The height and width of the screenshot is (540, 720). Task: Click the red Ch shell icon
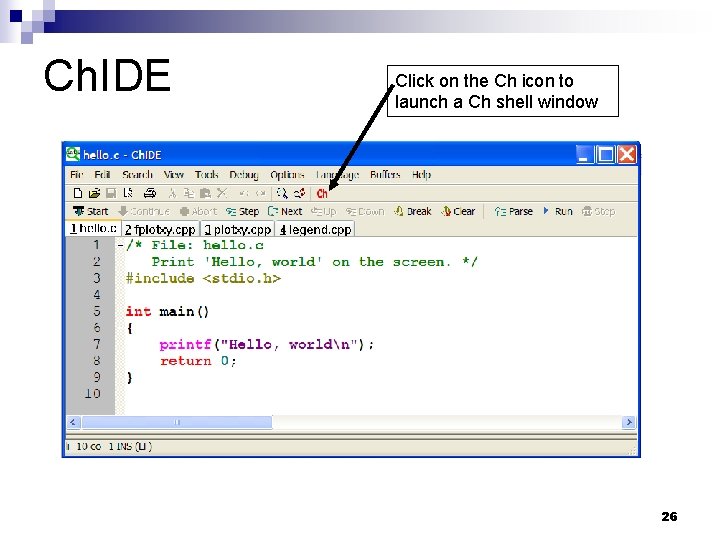pos(322,194)
